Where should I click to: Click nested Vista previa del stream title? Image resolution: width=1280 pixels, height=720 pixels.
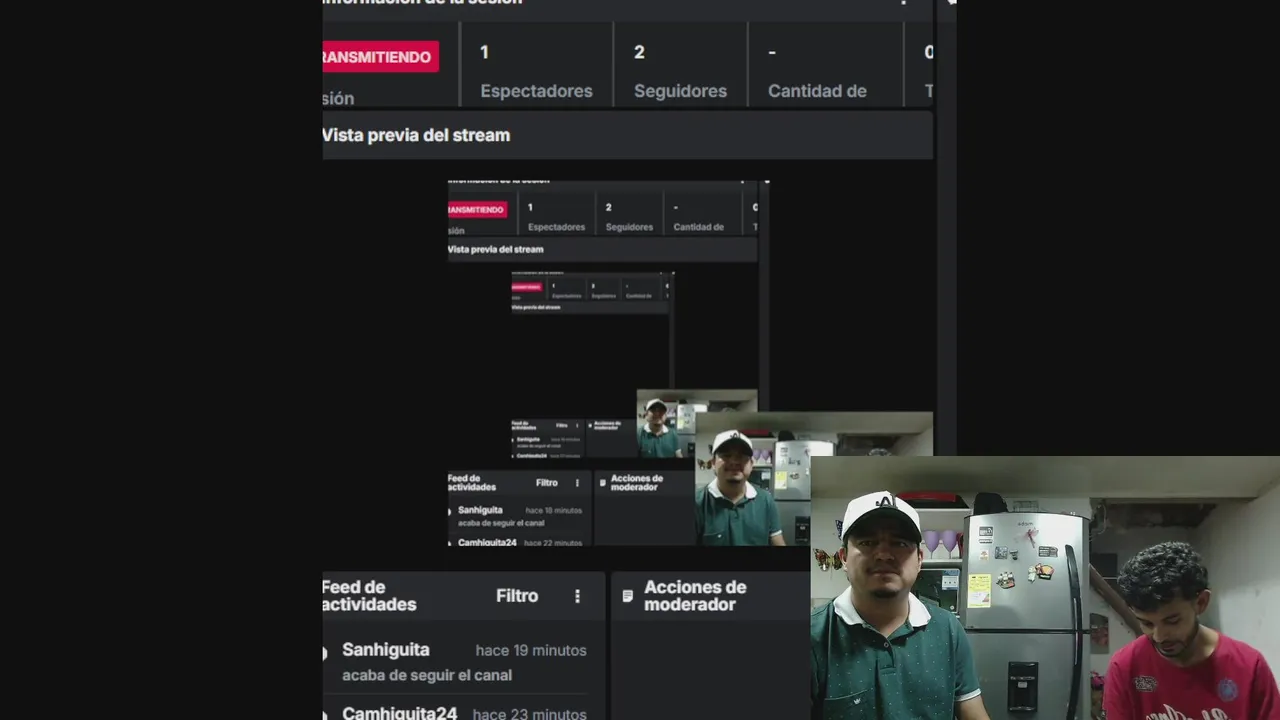495,249
